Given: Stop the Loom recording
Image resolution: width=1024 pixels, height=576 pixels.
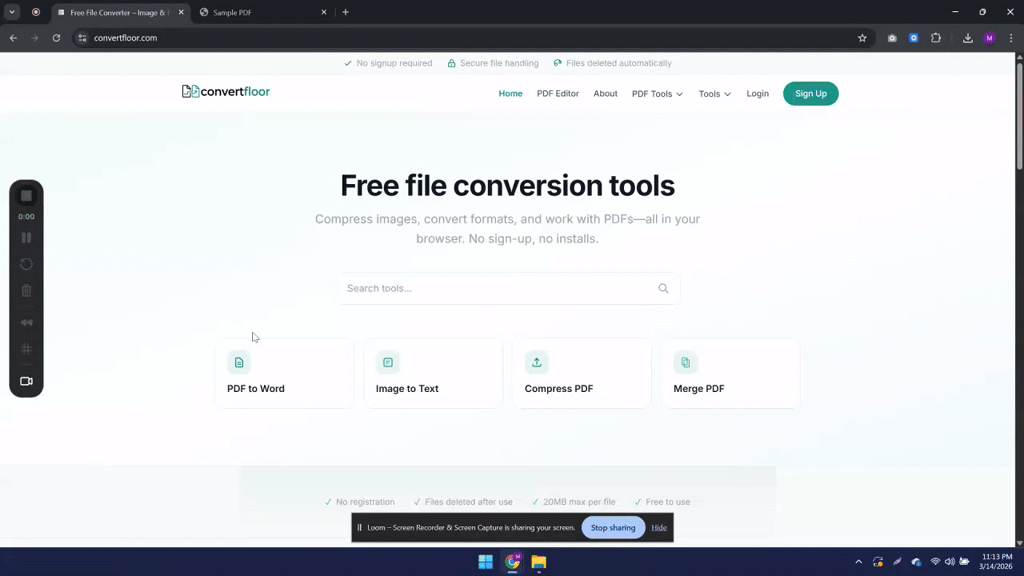Looking at the screenshot, I should tap(26, 195).
